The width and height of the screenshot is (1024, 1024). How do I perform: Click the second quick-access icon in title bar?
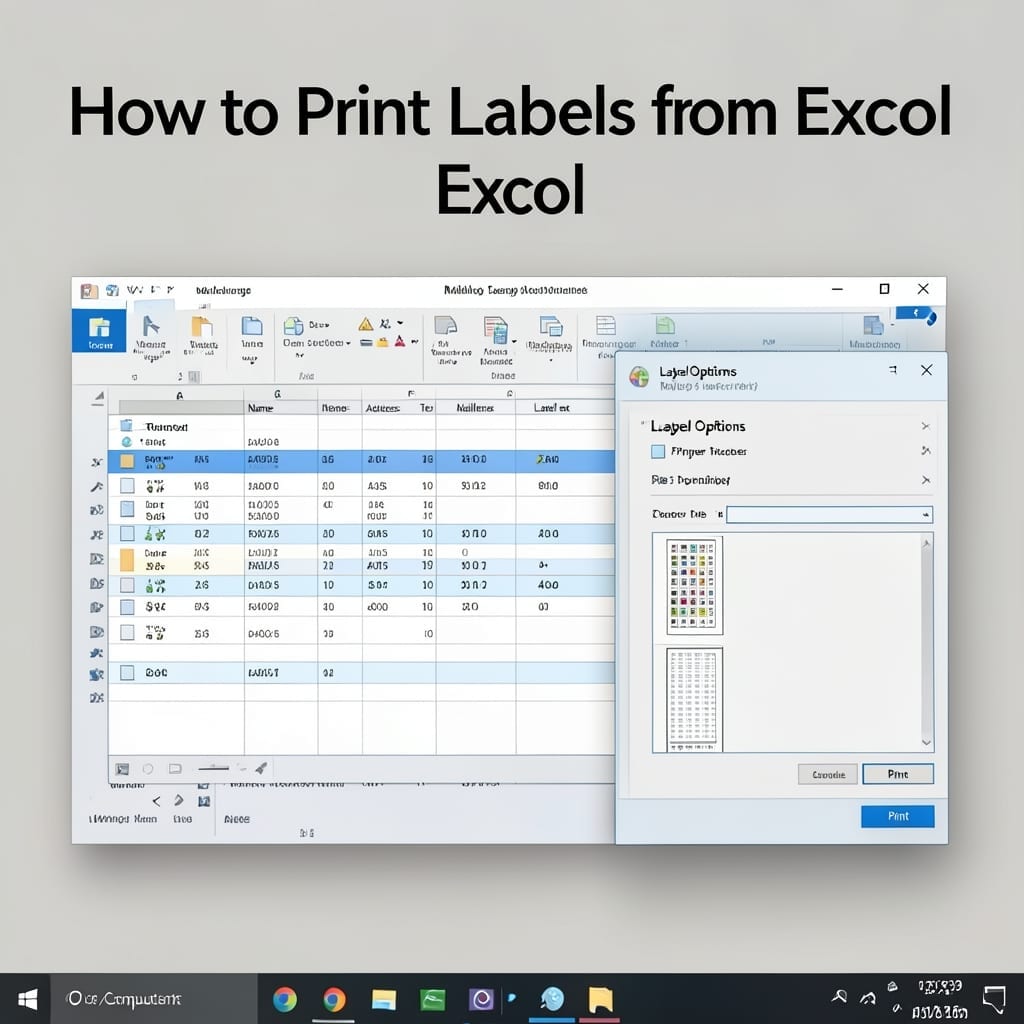112,291
